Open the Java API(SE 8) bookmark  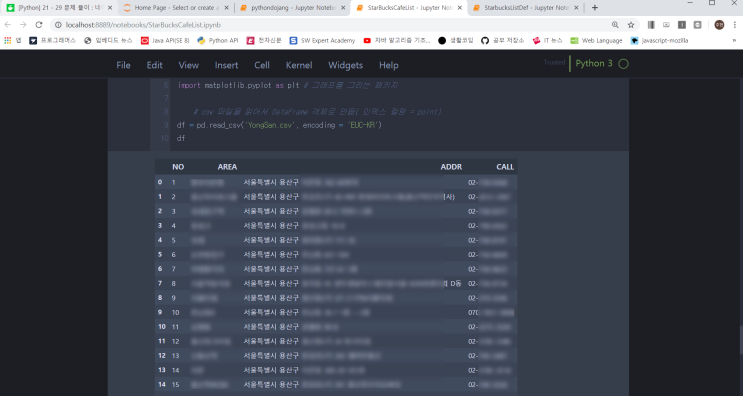coord(165,41)
